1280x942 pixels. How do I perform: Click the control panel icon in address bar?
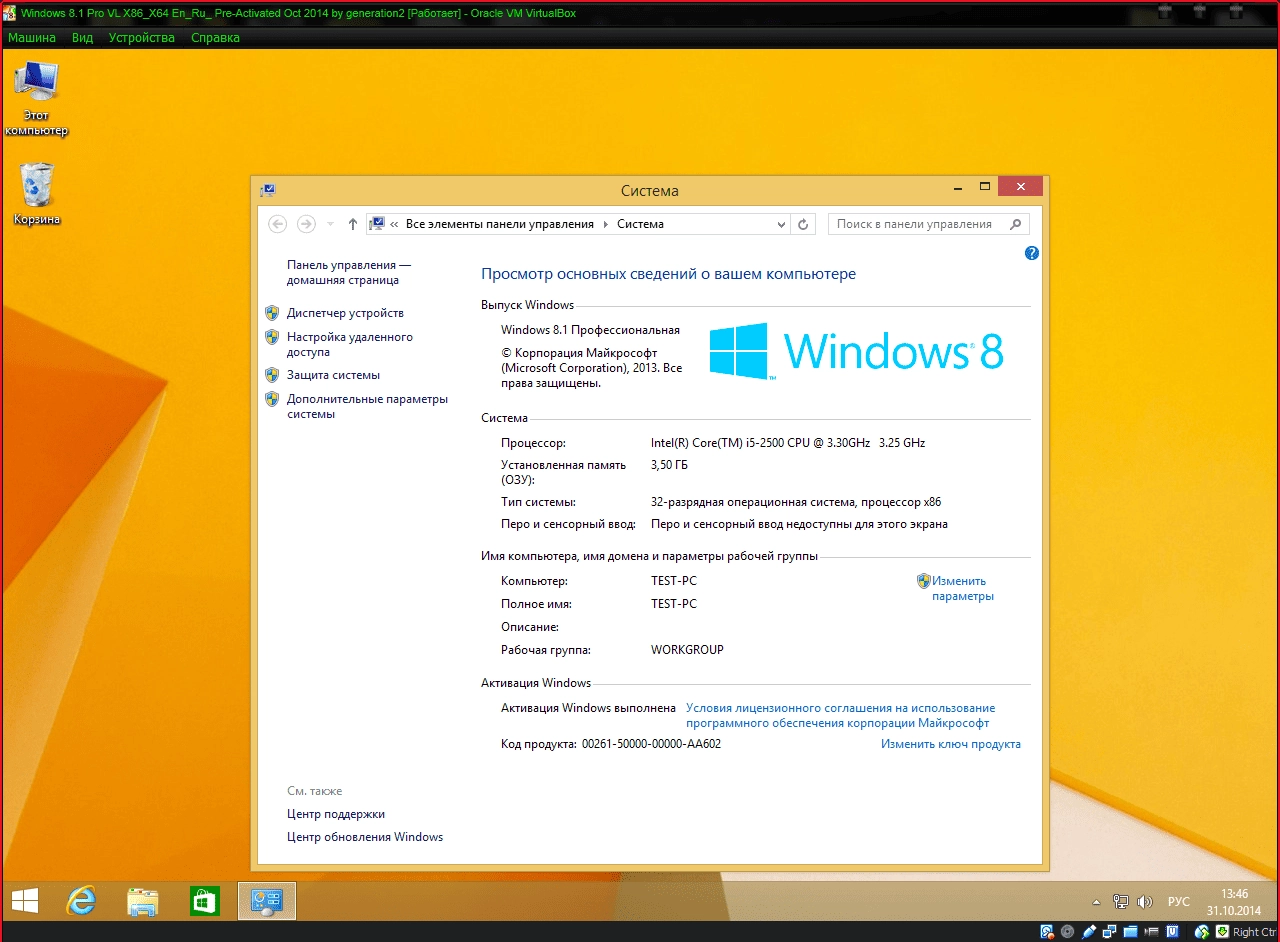pyautogui.click(x=377, y=224)
